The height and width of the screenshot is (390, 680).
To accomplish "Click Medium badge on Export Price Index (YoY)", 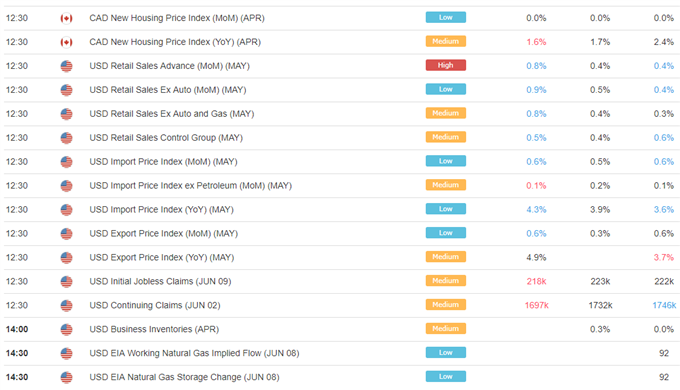I will pyautogui.click(x=446, y=257).
